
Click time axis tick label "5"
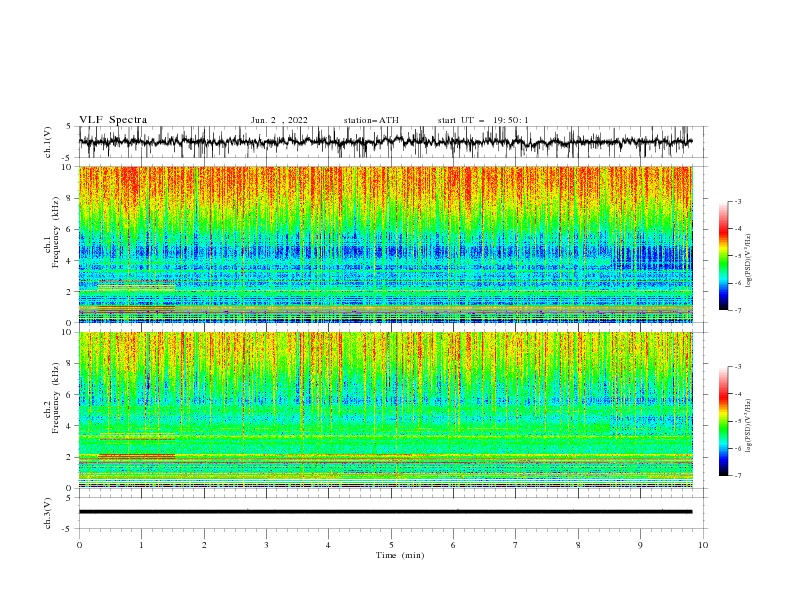(x=391, y=545)
